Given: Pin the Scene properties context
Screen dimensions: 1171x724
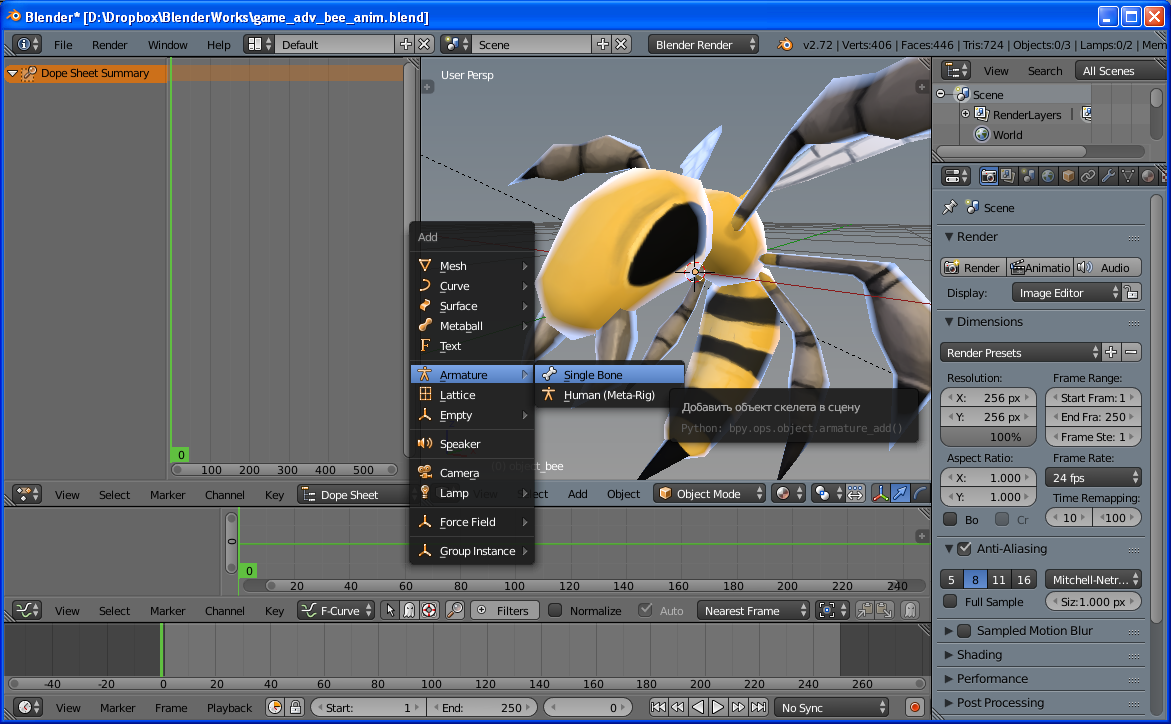Looking at the screenshot, I should (x=950, y=208).
